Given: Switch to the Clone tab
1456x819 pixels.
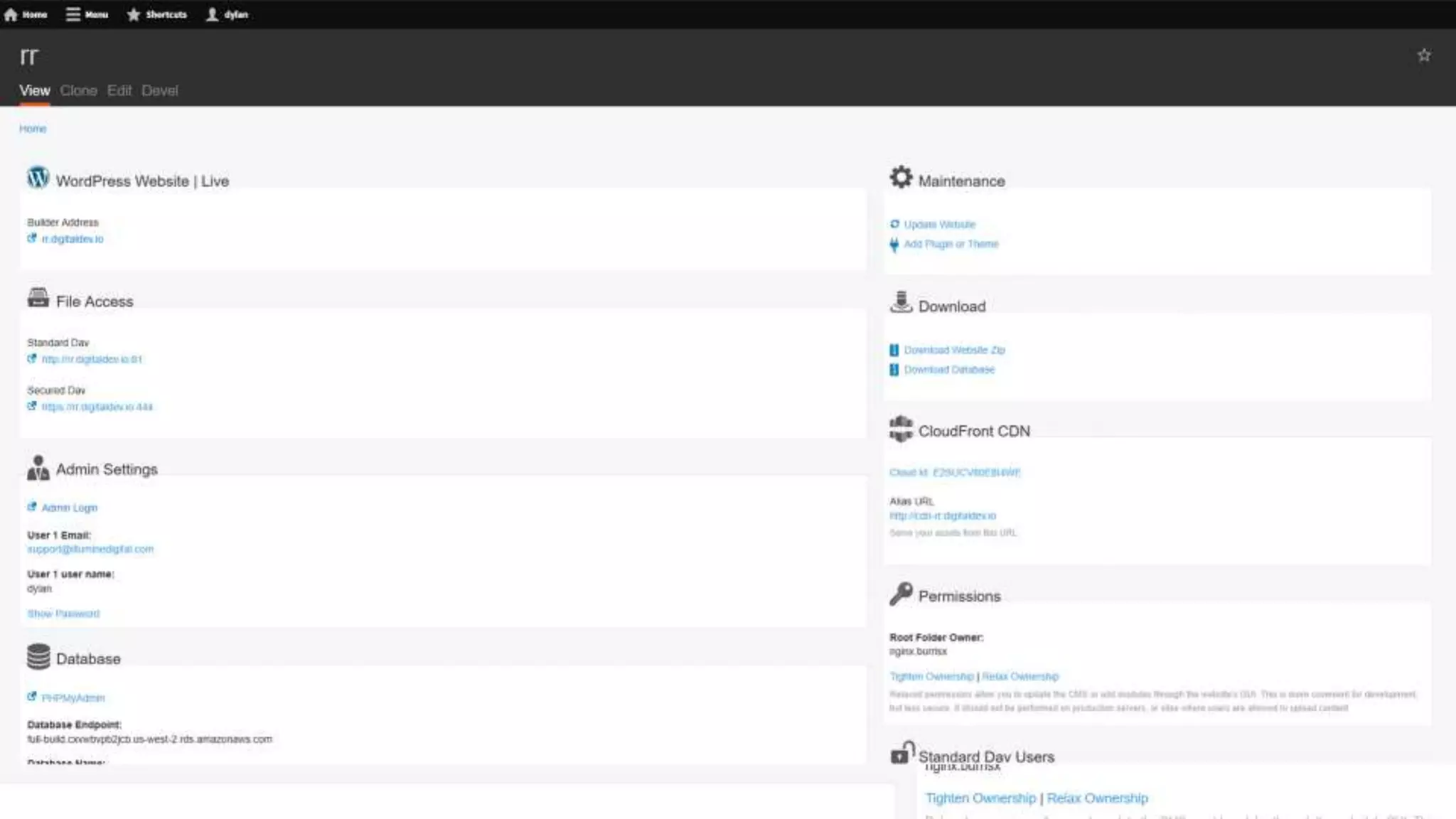Looking at the screenshot, I should (78, 90).
